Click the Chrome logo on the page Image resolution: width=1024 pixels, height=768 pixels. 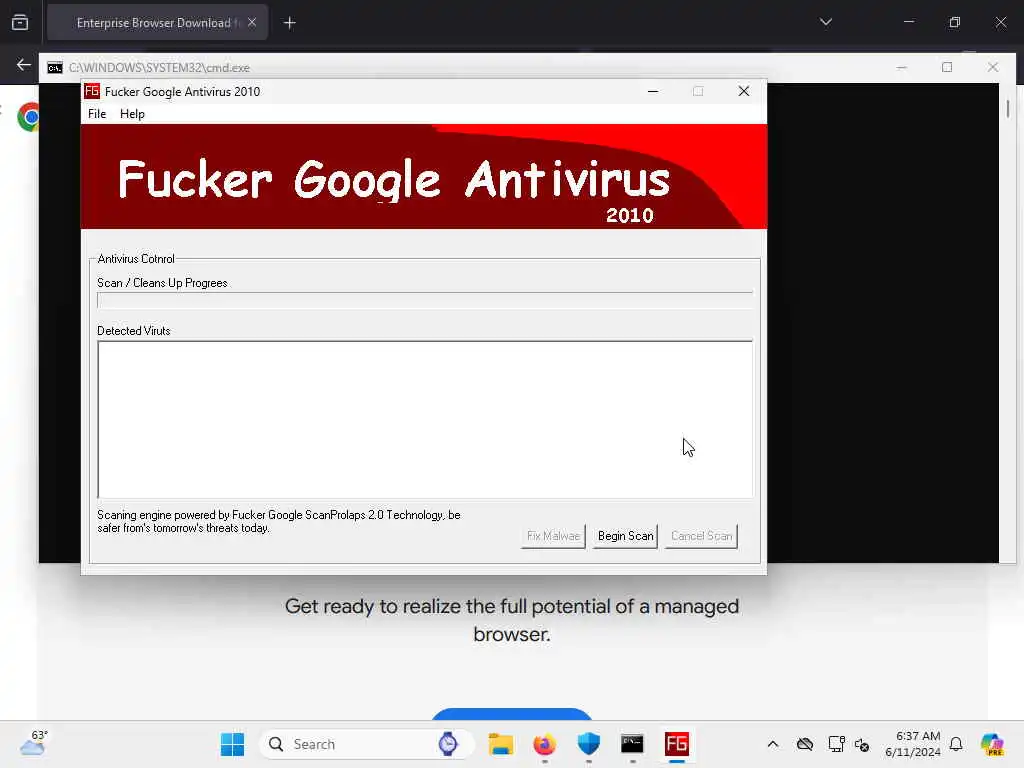[x=29, y=117]
